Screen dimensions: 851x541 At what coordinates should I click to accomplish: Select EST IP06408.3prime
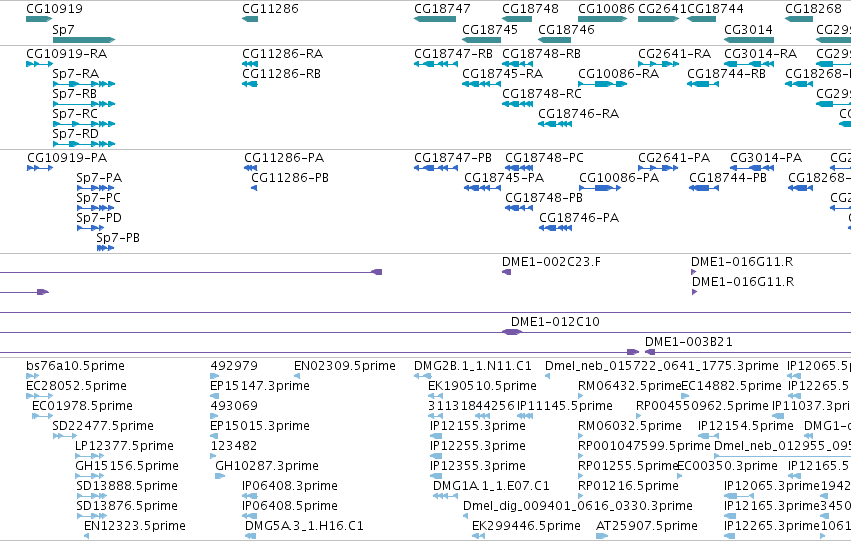(290, 486)
